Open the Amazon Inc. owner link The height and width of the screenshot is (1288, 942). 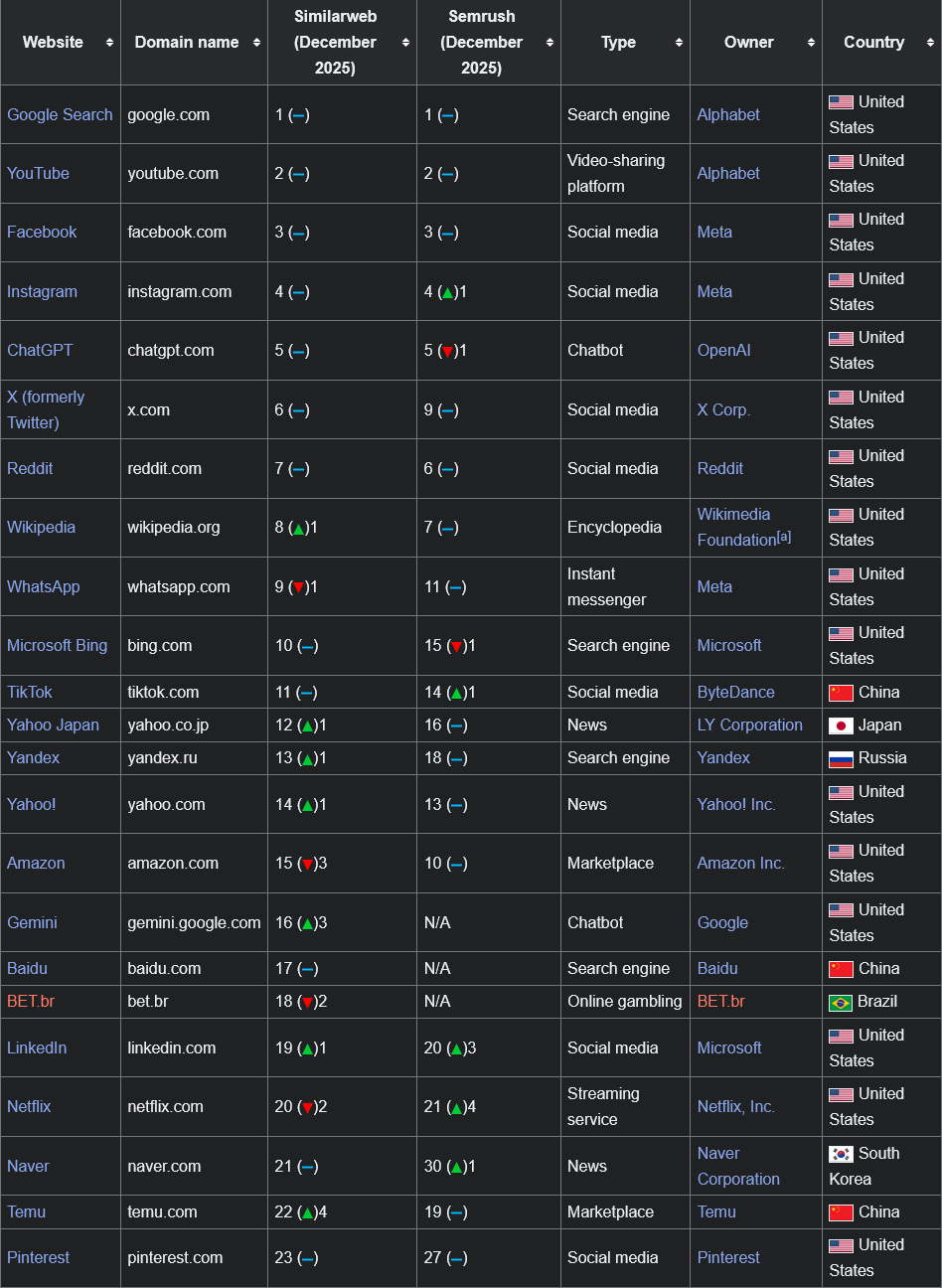pos(741,863)
